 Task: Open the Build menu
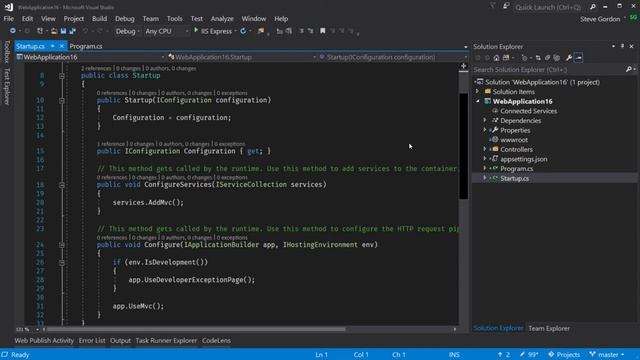click(x=99, y=19)
